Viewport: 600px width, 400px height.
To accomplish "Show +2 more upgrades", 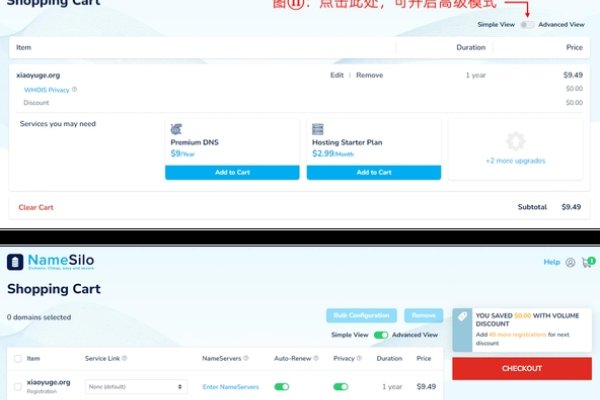I will [515, 161].
